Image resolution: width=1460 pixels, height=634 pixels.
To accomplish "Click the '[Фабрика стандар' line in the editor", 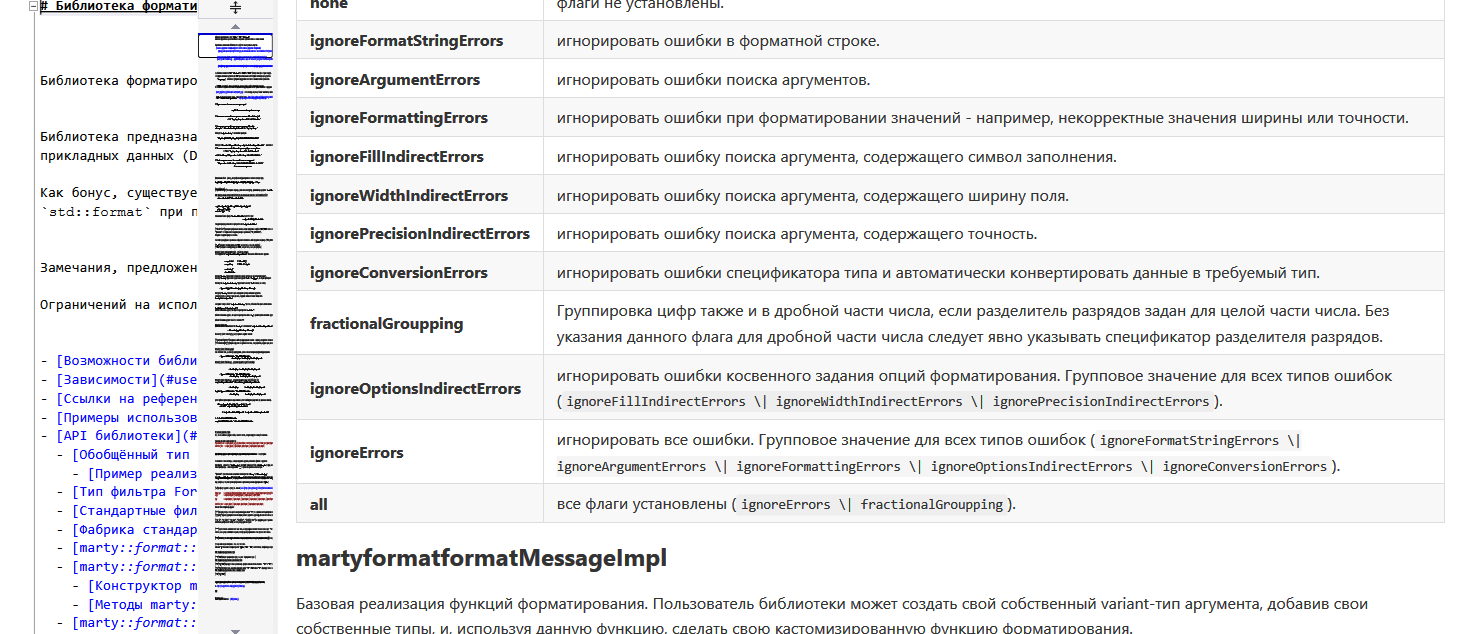I will (134, 529).
